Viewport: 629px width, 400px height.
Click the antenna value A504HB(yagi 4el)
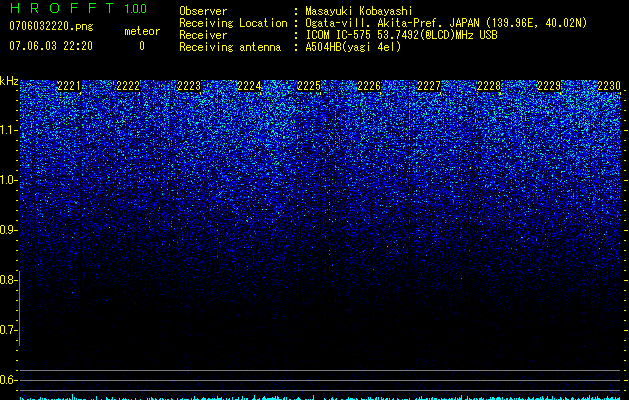pyautogui.click(x=353, y=47)
